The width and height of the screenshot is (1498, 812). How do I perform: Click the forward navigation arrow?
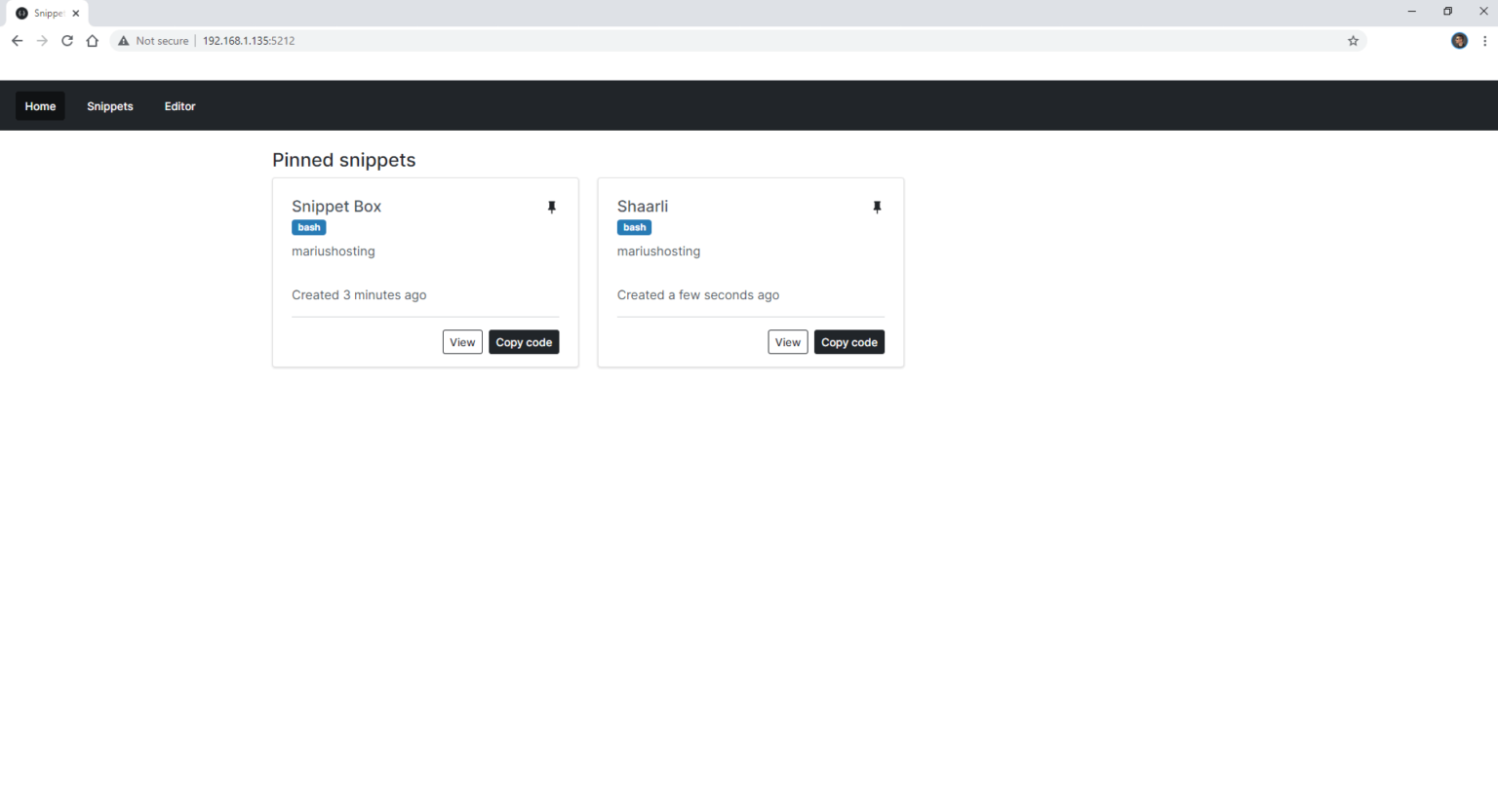point(41,41)
